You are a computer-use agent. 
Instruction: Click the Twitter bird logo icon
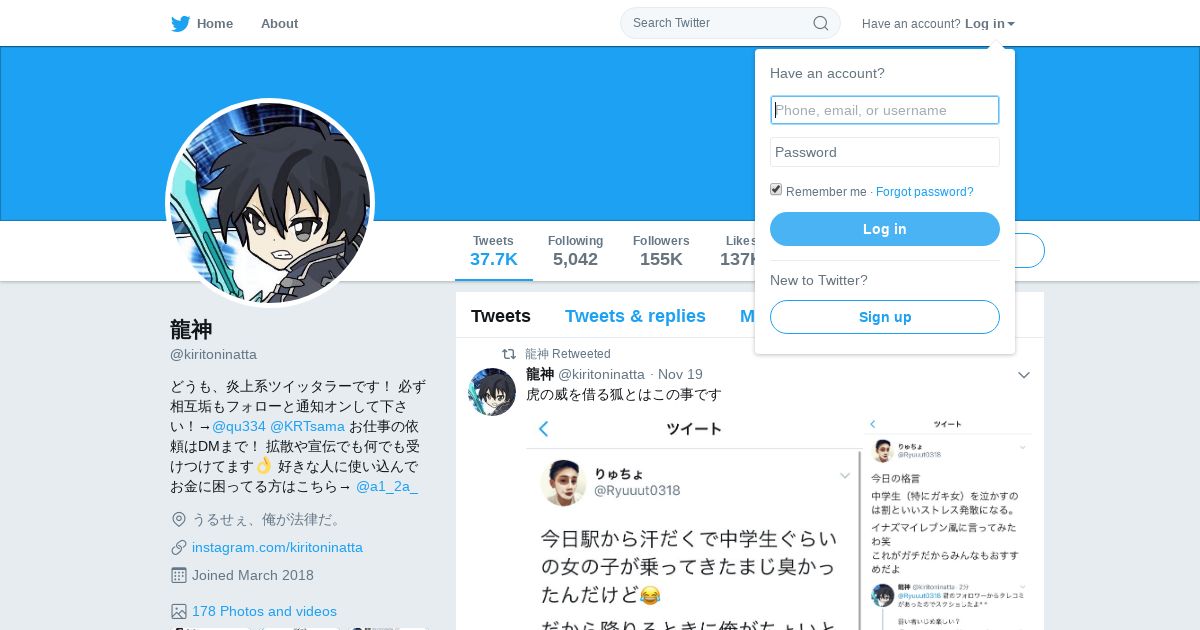point(180,24)
